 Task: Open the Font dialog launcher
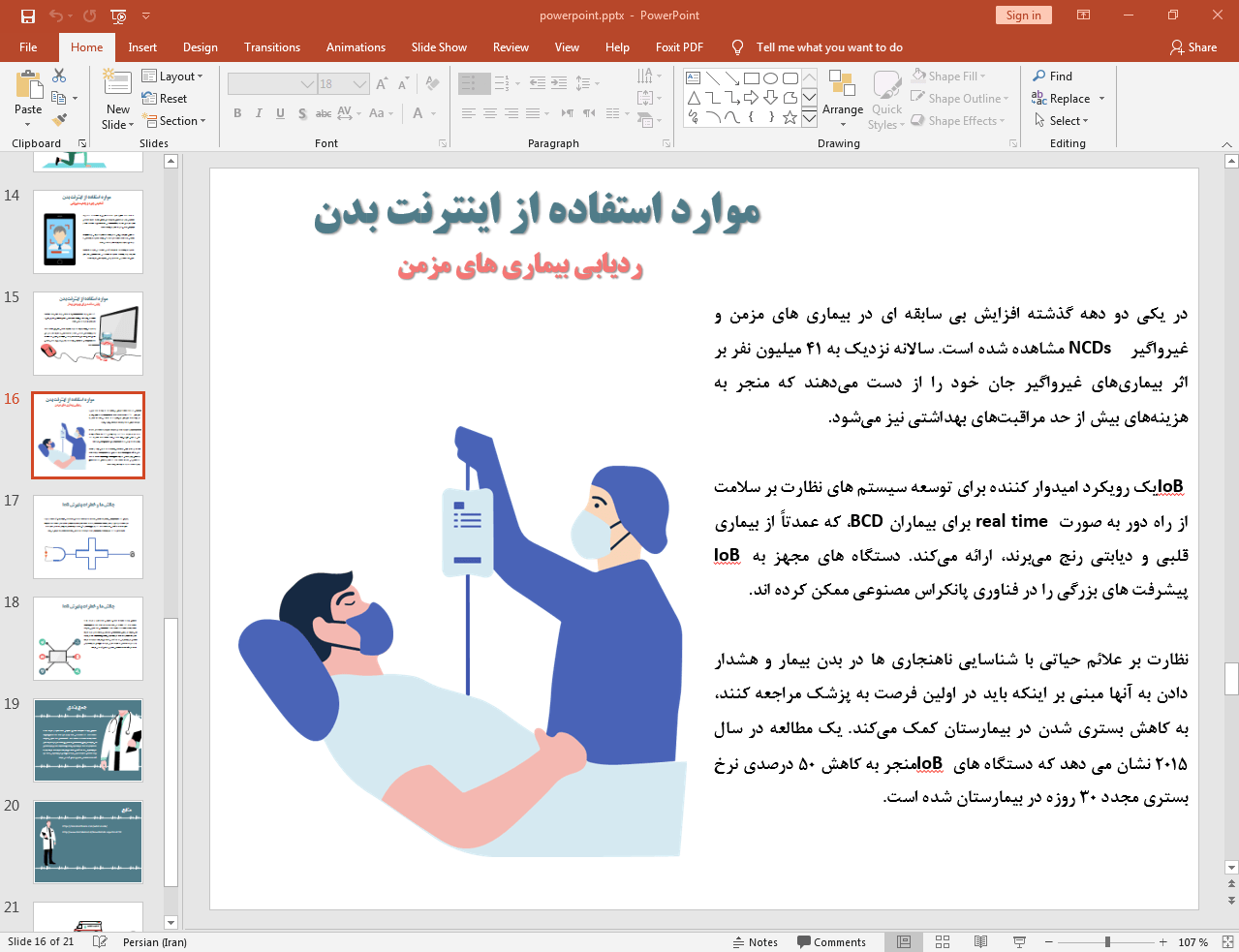click(443, 143)
